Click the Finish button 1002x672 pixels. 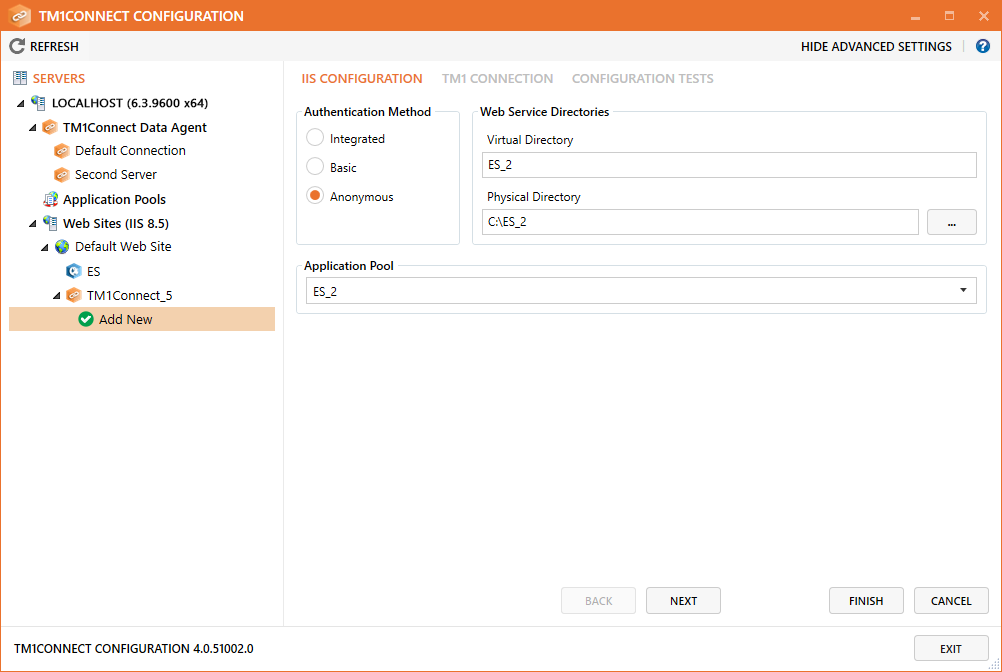click(866, 600)
